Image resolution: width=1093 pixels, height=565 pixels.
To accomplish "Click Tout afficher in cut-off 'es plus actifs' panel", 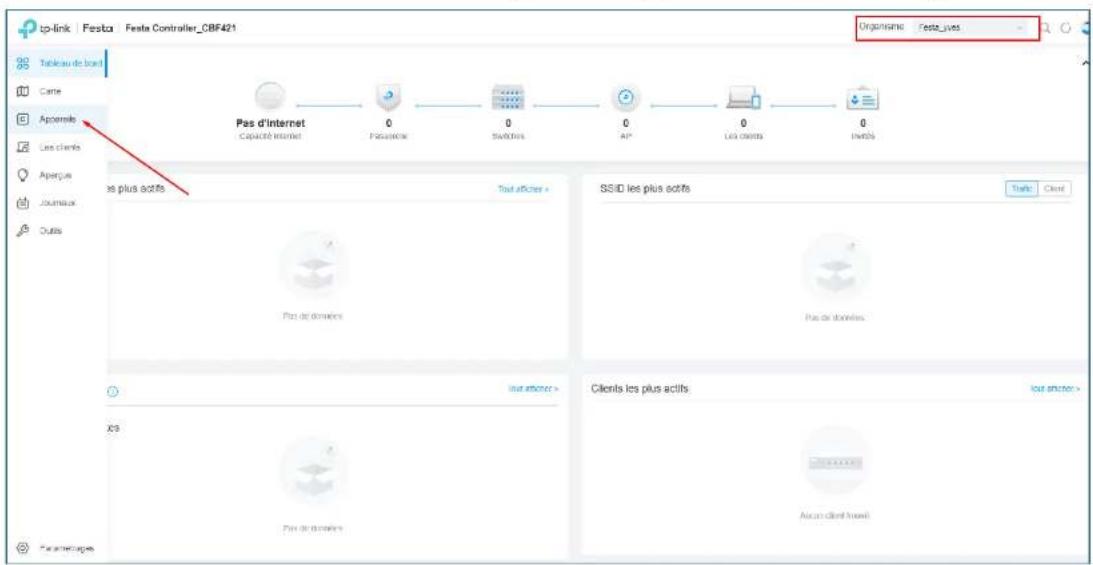I will click(524, 189).
